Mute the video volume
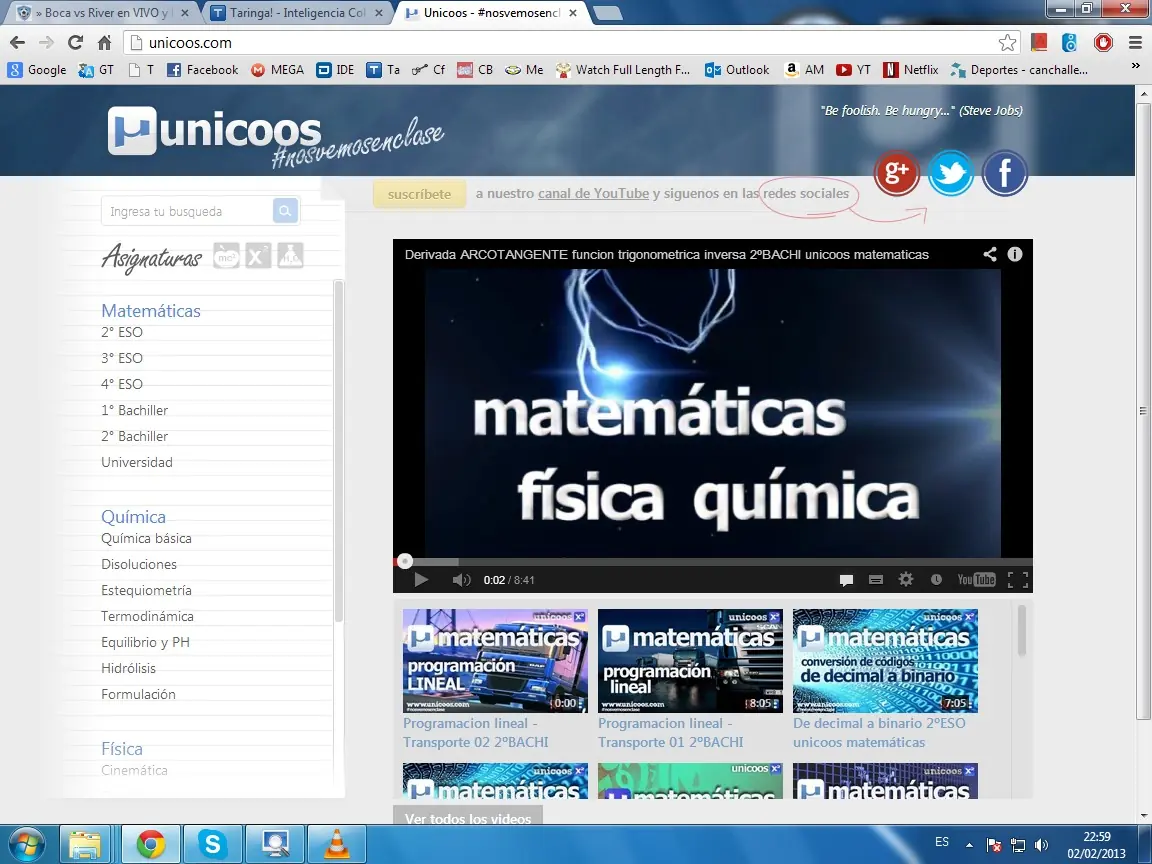The image size is (1152, 864). click(x=461, y=580)
